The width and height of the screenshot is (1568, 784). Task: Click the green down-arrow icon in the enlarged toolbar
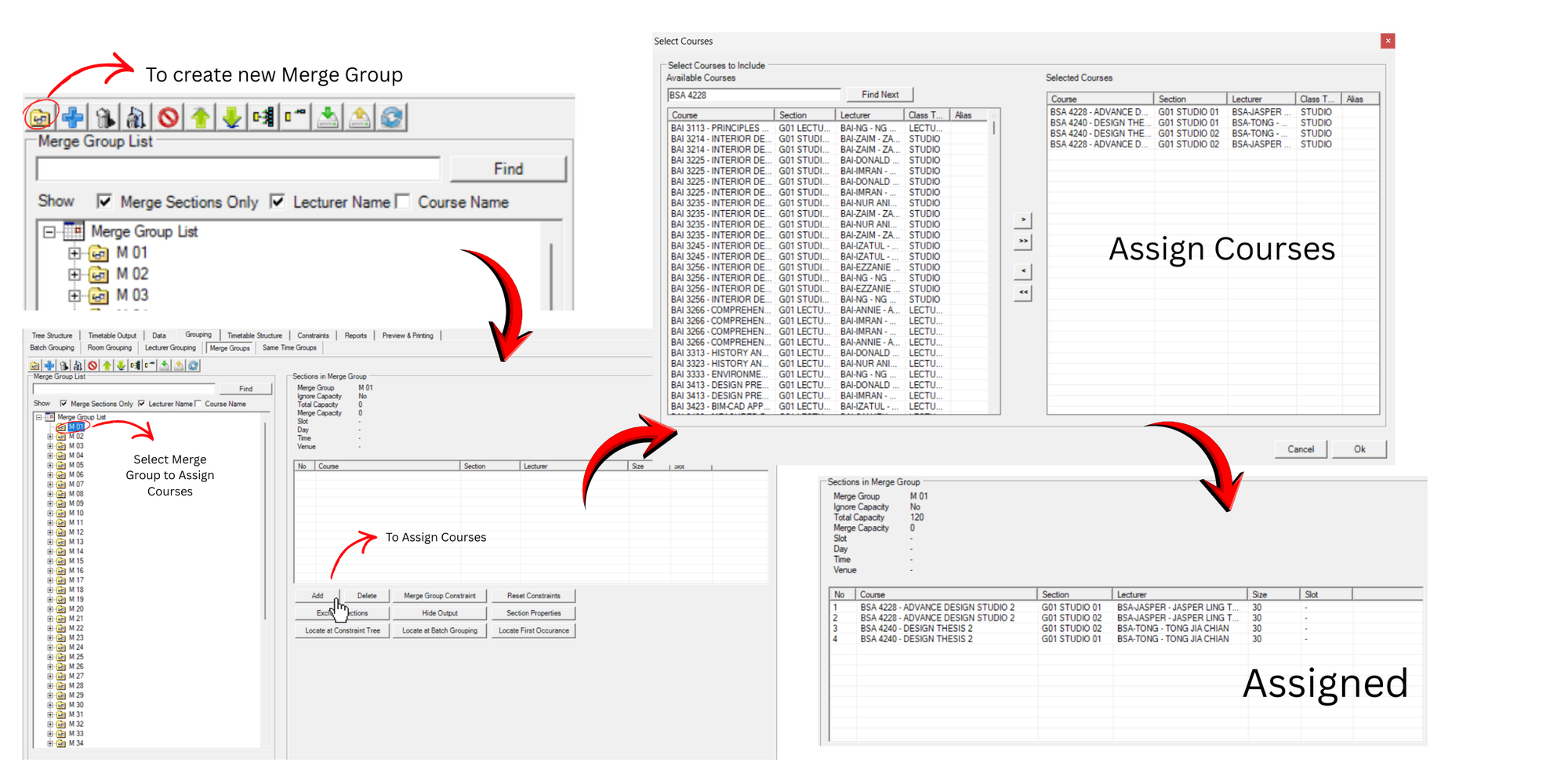tap(232, 118)
